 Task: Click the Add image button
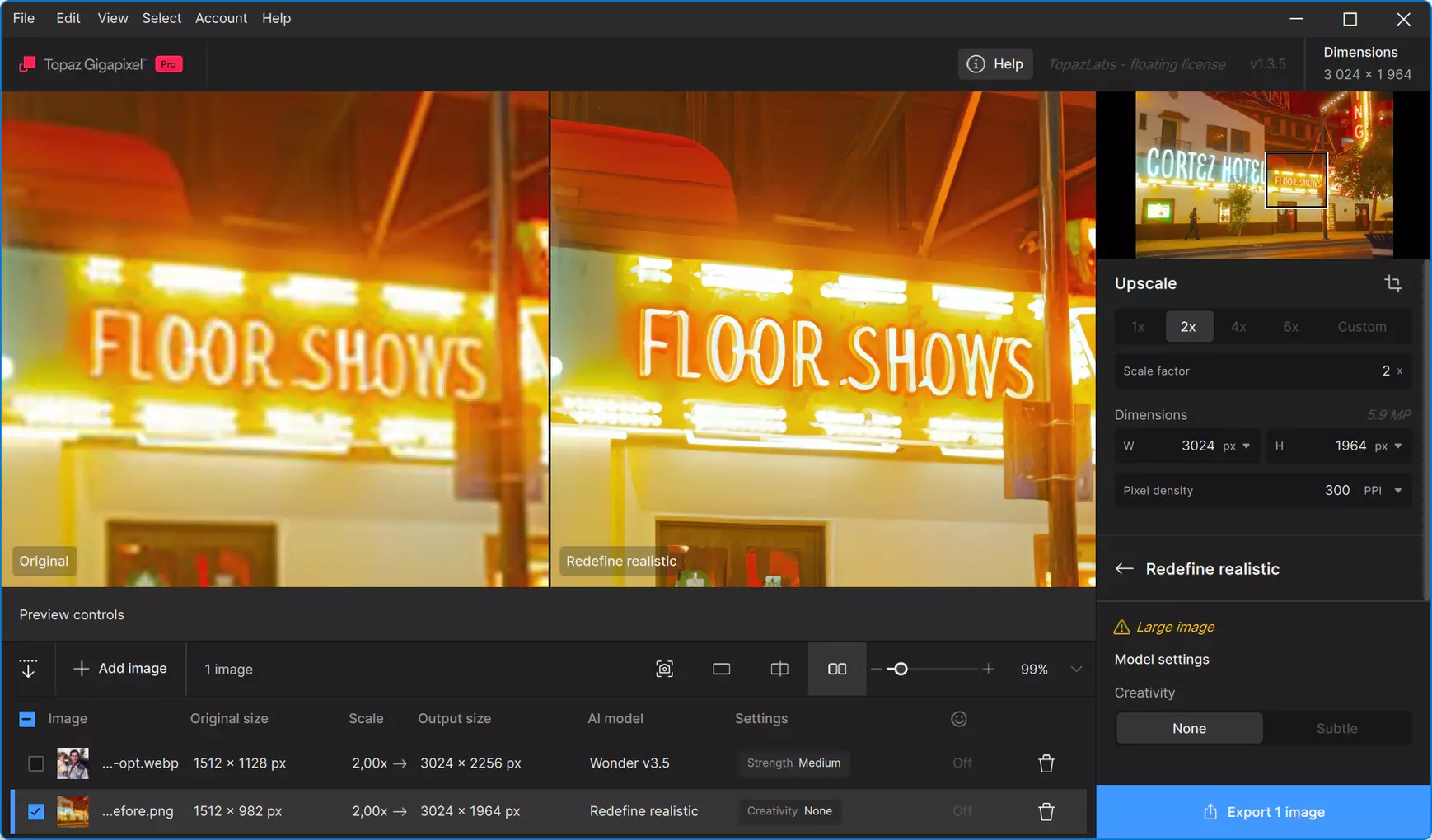pos(120,669)
